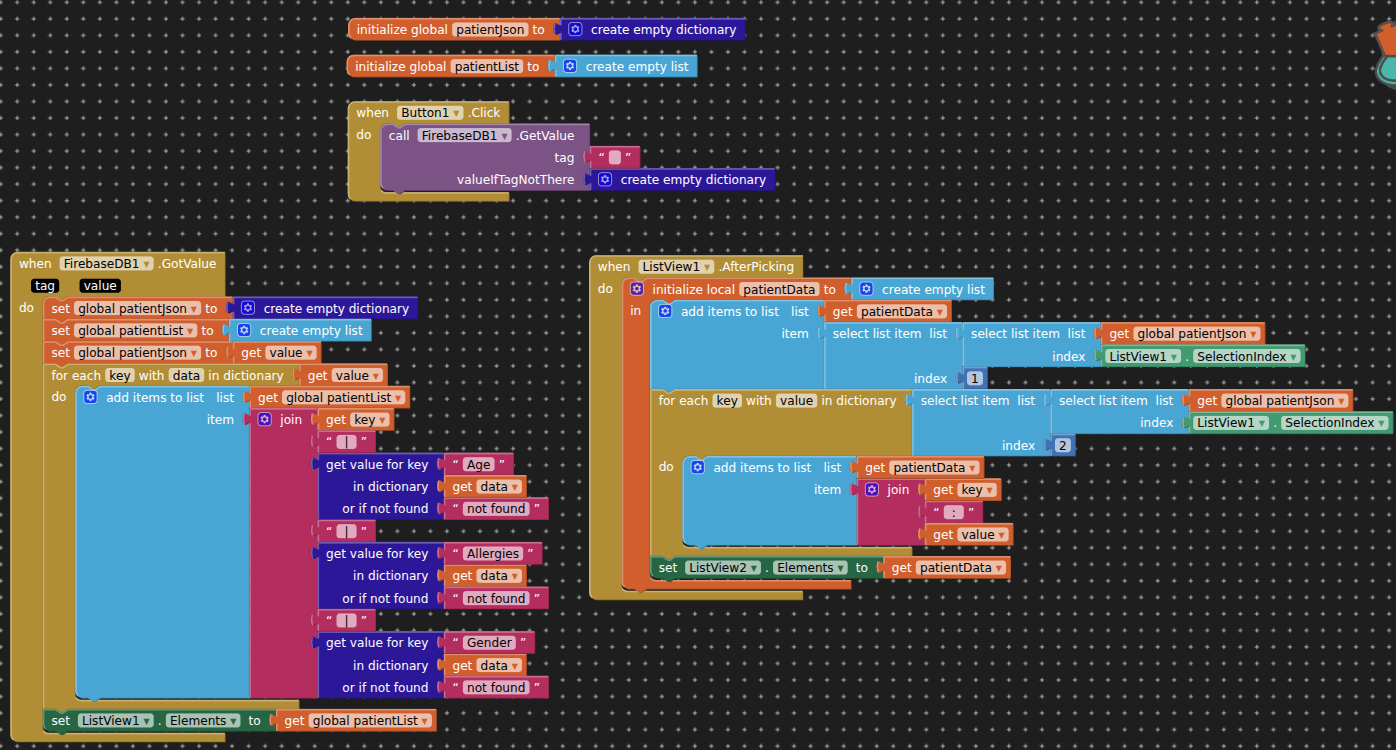Click the "Allergies" text string field
The width and height of the screenshot is (1396, 750).
[492, 554]
